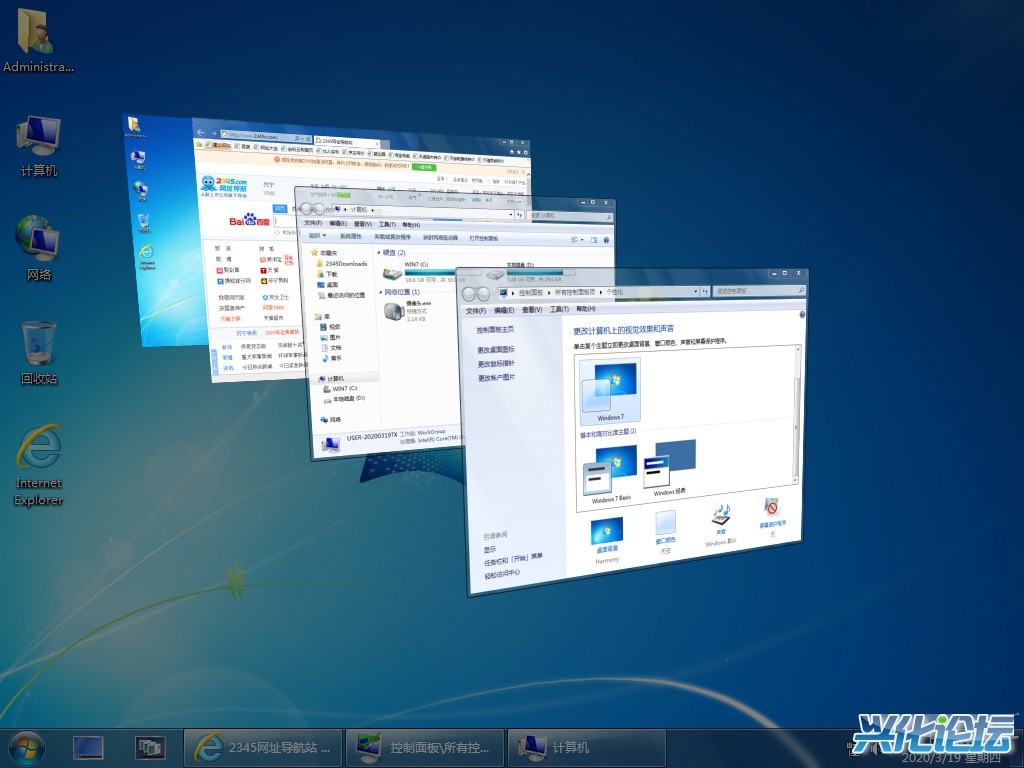Click 映射网络驱动器 toolbar button

click(x=440, y=238)
